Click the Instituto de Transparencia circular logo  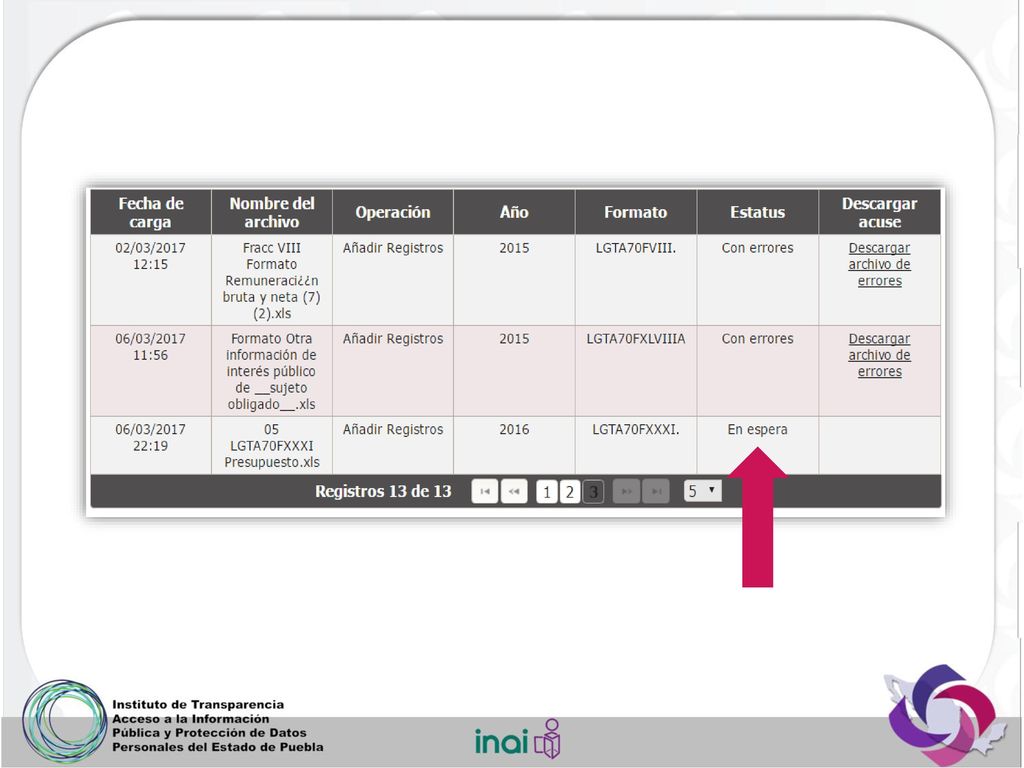pyautogui.click(x=64, y=722)
